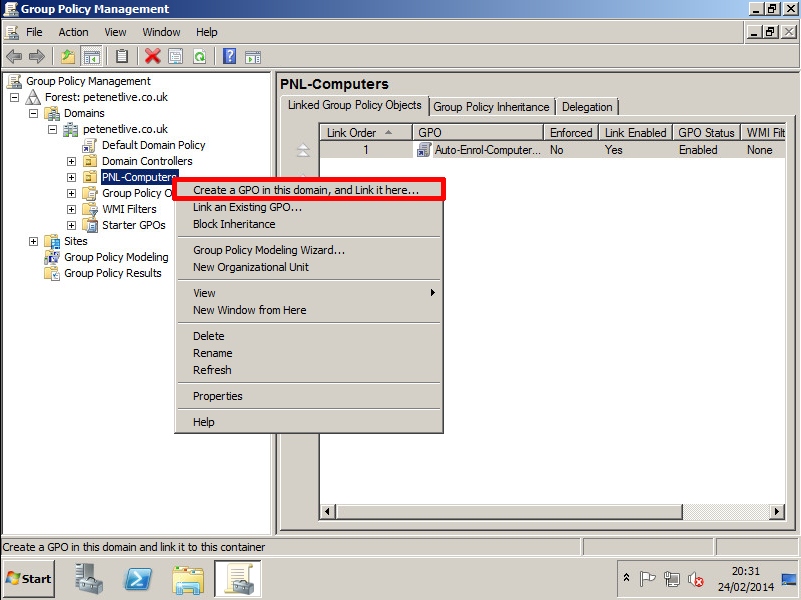
Task: Toggle the Show/Hide Console Tree icon
Action: 92,56
